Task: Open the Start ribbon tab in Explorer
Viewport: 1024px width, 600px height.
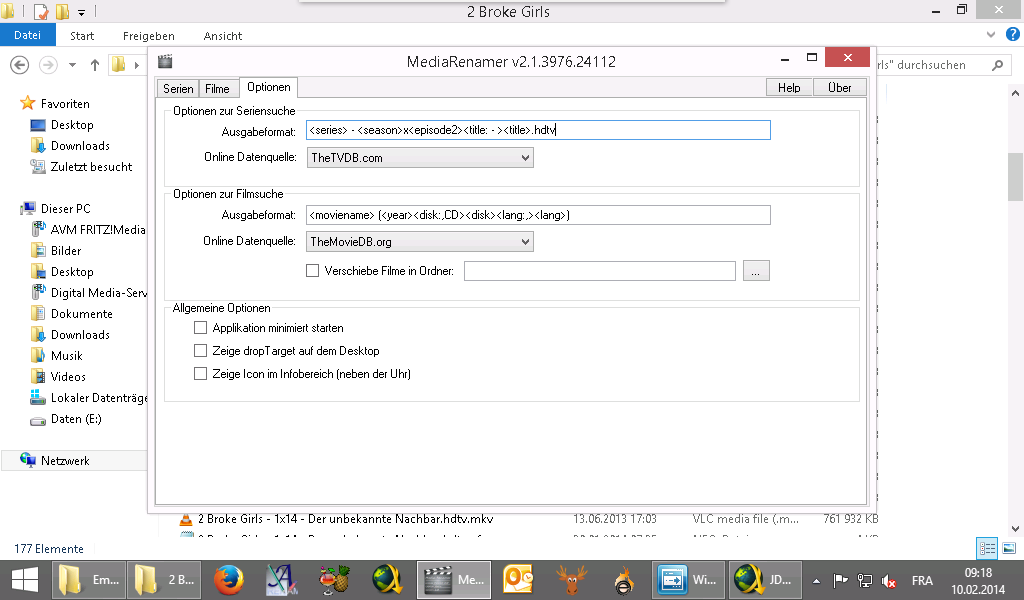Action: 82,36
